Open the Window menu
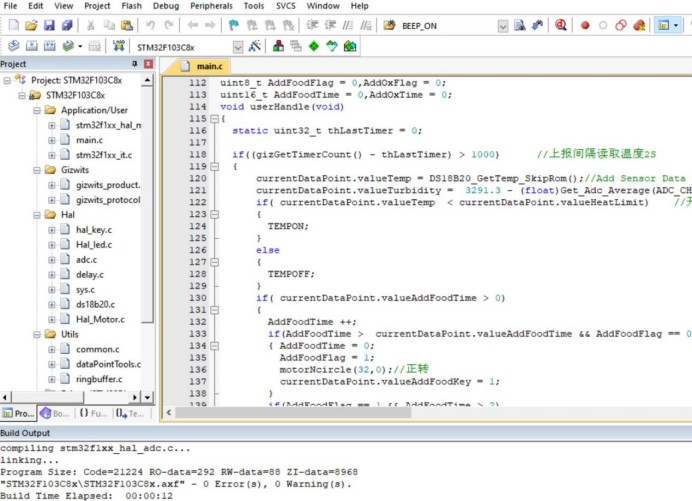Viewport: 692px width, 501px height. (323, 6)
